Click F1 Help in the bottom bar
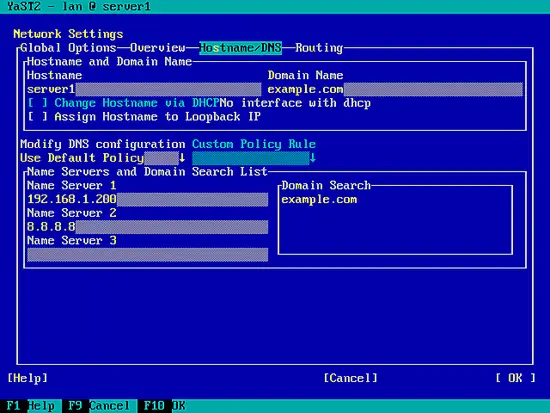The image size is (550, 413). point(31,406)
